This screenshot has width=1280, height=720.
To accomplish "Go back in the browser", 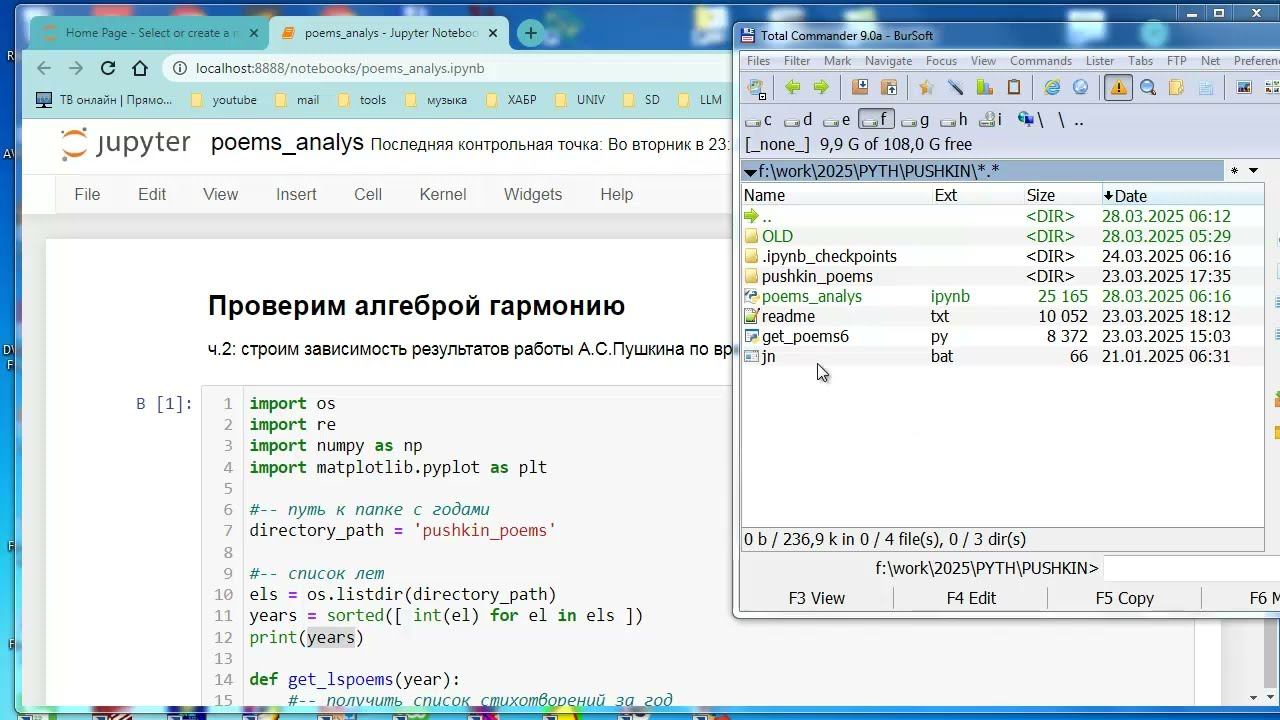I will 43,68.
